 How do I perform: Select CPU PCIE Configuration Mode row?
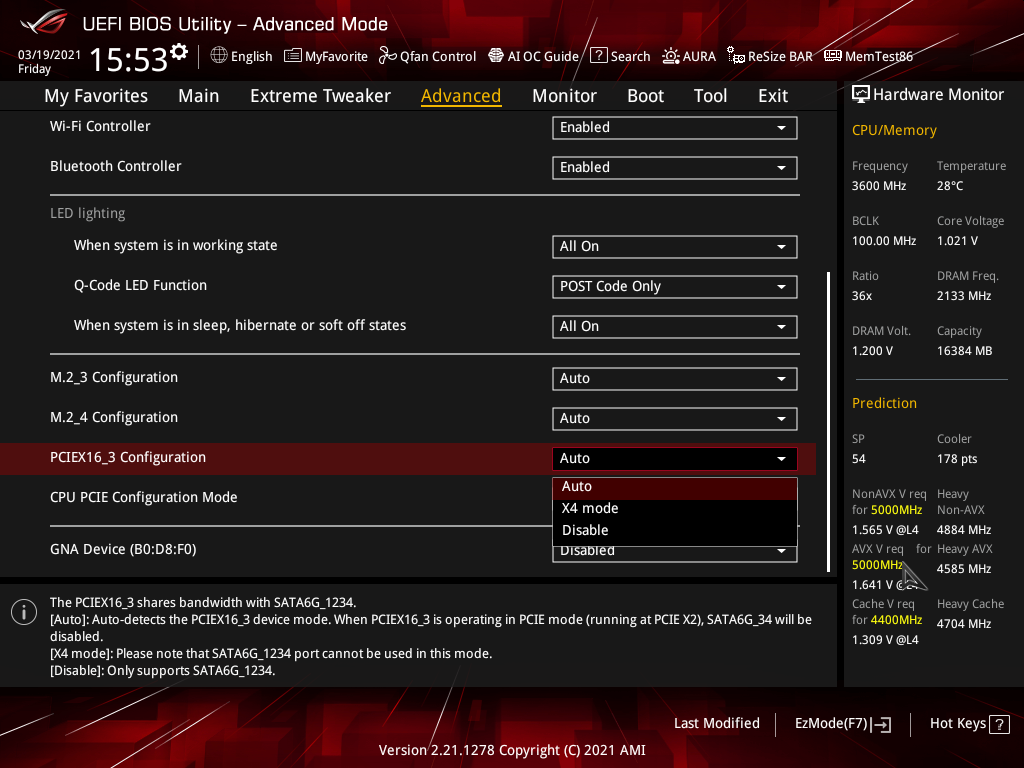[x=144, y=498]
